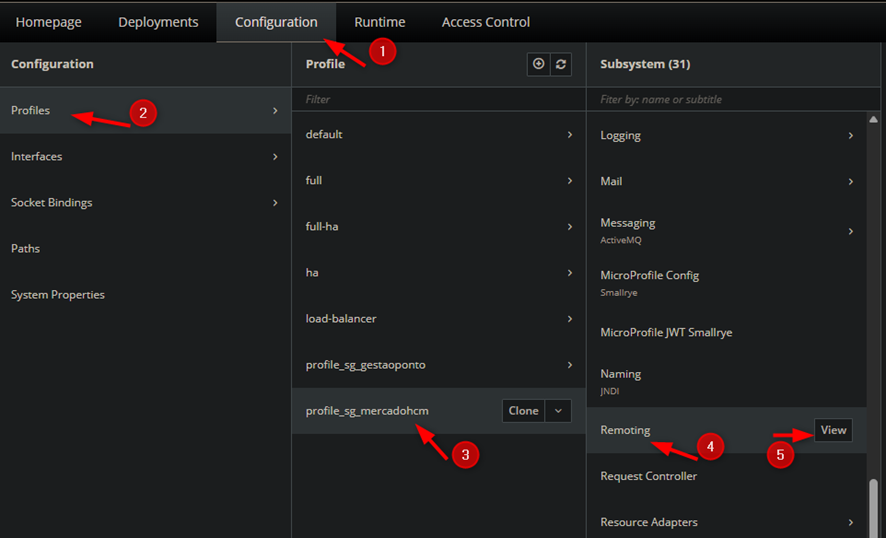Switch to the Runtime tab

coord(380,22)
